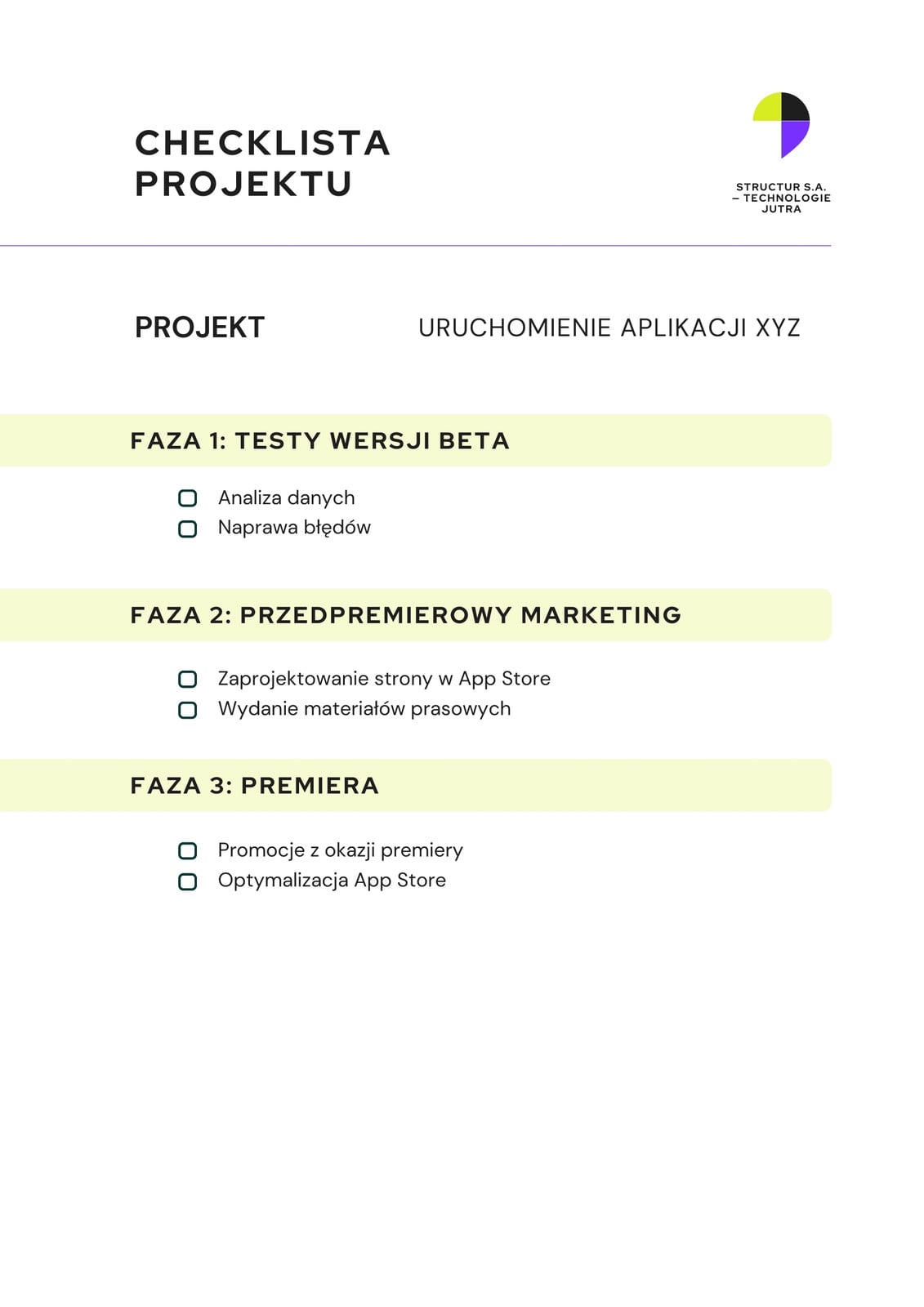Image resolution: width=924 pixels, height=1307 pixels.
Task: Click the Faza 3: Premiera header
Action: pos(255,786)
